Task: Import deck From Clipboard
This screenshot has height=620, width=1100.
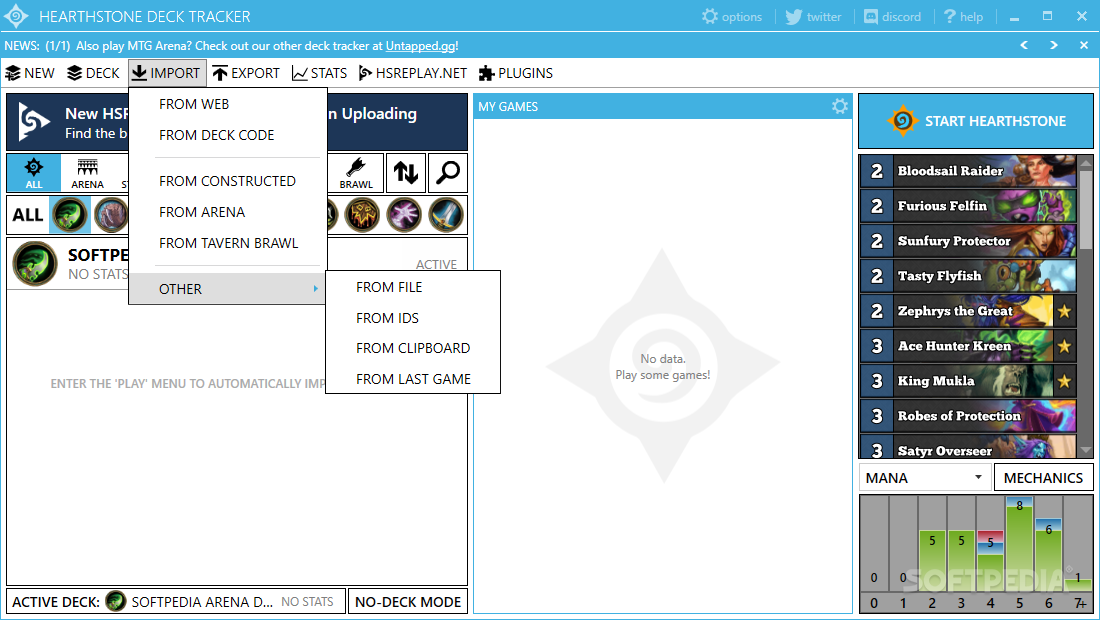Action: tap(412, 348)
